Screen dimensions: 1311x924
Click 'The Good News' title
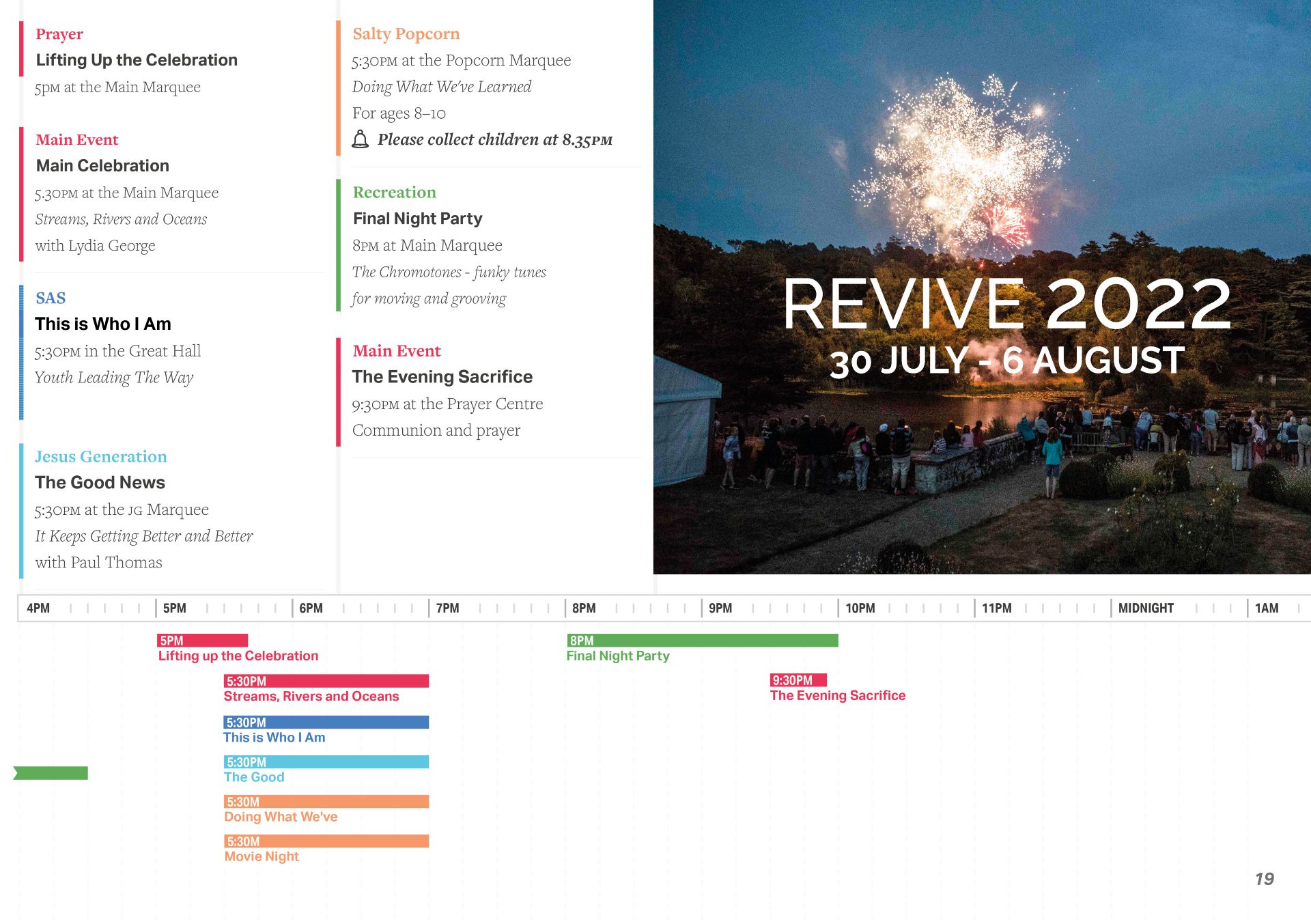tap(100, 483)
